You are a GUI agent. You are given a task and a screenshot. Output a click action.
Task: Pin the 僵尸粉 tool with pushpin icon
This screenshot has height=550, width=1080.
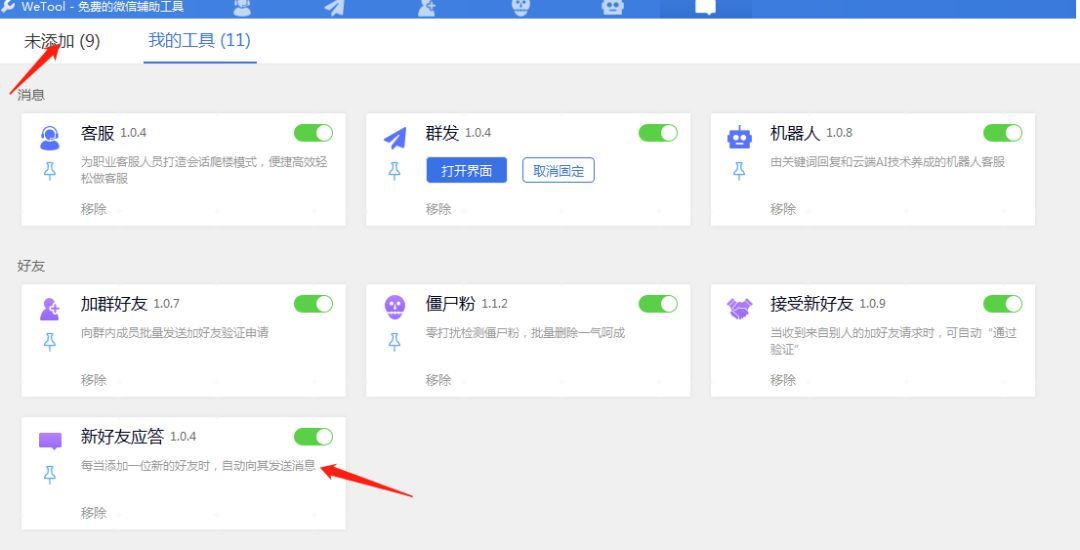point(395,342)
